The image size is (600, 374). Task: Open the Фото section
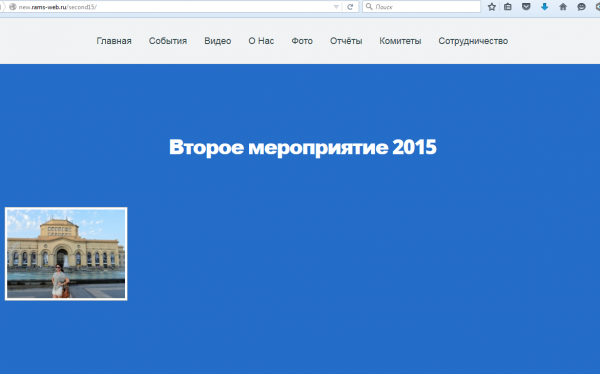[x=302, y=41]
